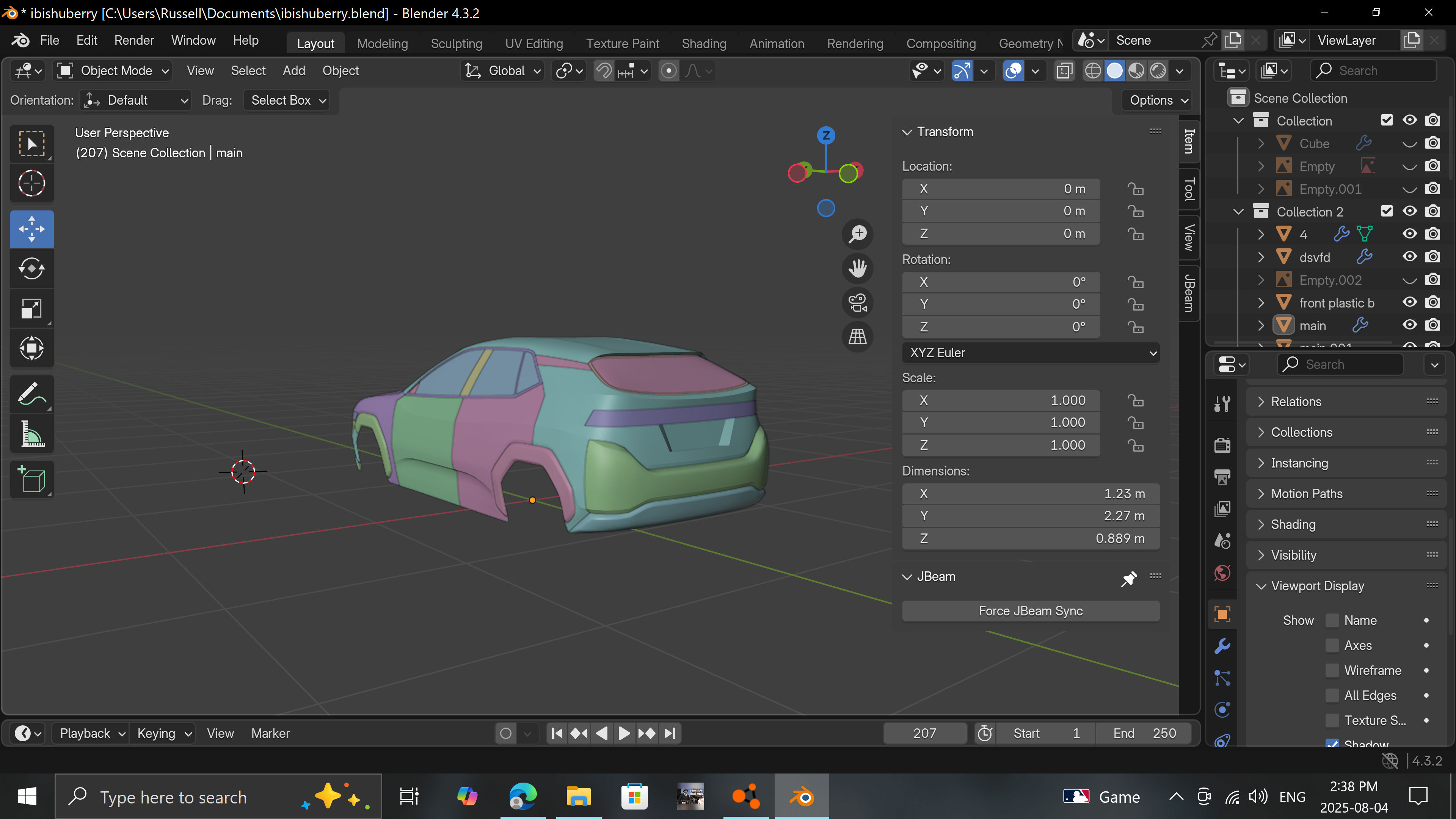Pin the JBeam panel
The height and width of the screenshot is (819, 1456).
tap(1129, 578)
